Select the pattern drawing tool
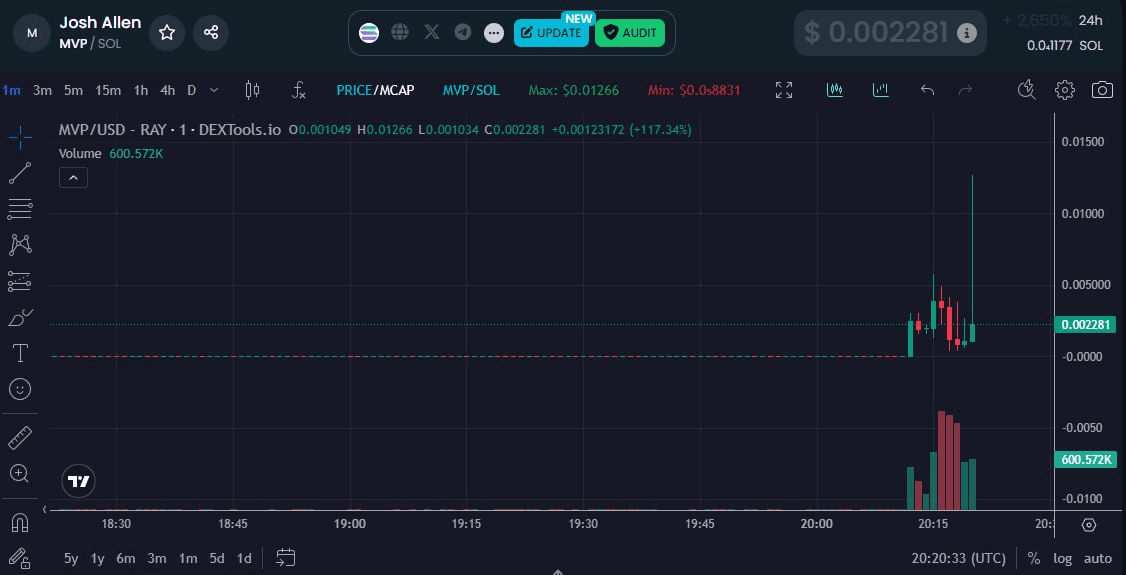 20,245
